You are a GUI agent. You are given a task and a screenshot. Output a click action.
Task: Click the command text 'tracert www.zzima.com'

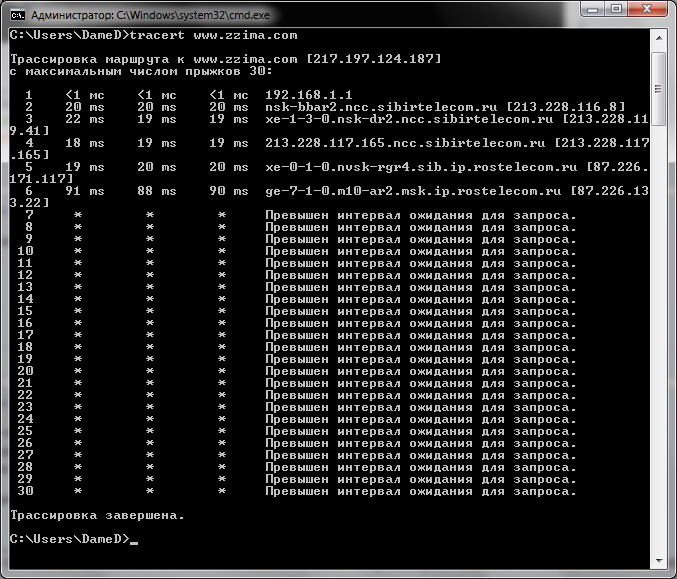click(x=213, y=35)
